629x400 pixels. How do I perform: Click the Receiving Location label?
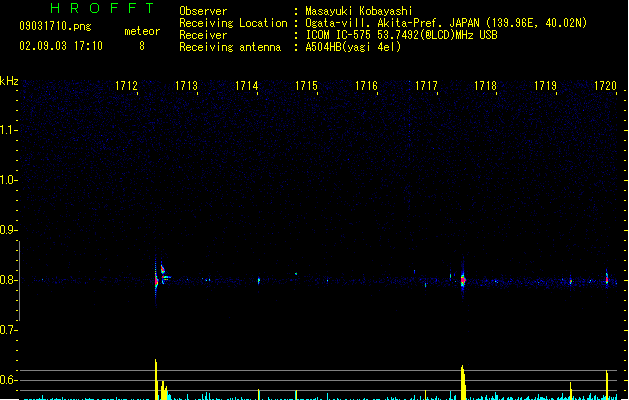tap(233, 23)
